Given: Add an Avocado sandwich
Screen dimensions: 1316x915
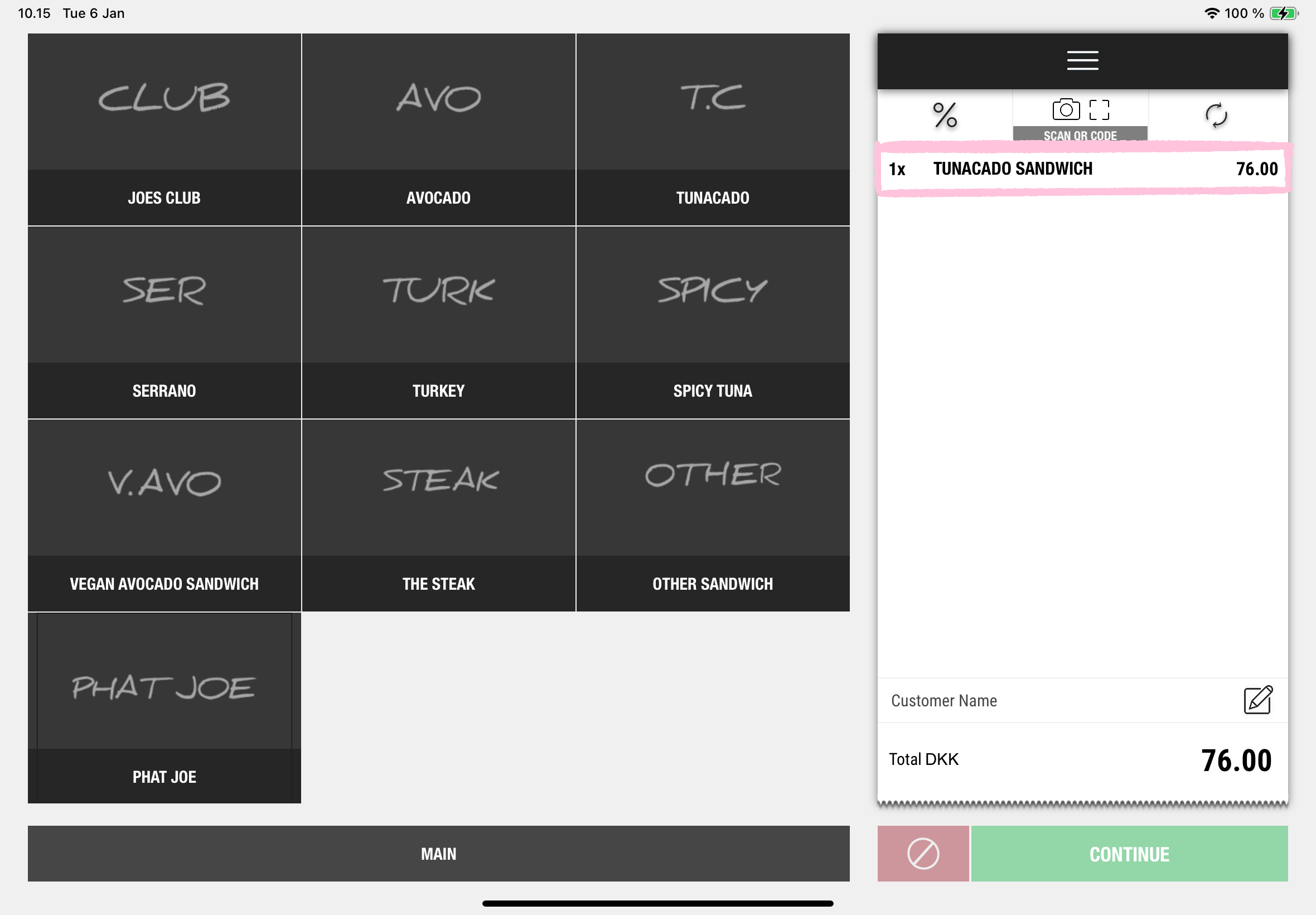Looking at the screenshot, I should point(438,129).
